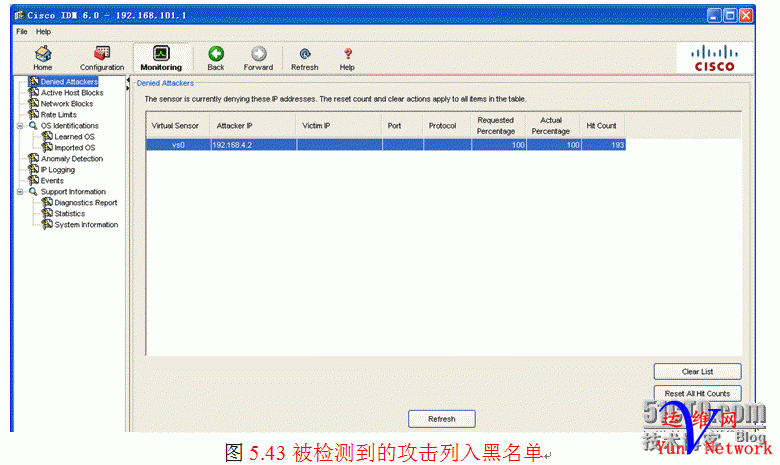Click the Network Blocks tree icon
Viewport: 780px width, 465px height.
point(34,103)
